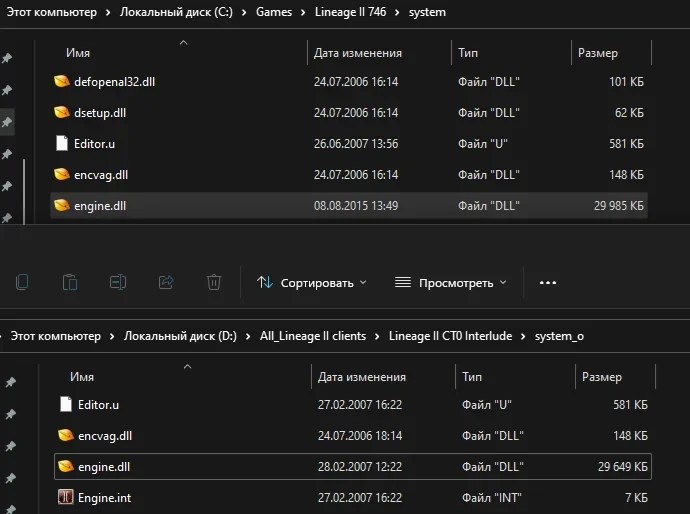690x514 pixels.
Task: Open the three-dots more options menu
Action: (x=548, y=283)
